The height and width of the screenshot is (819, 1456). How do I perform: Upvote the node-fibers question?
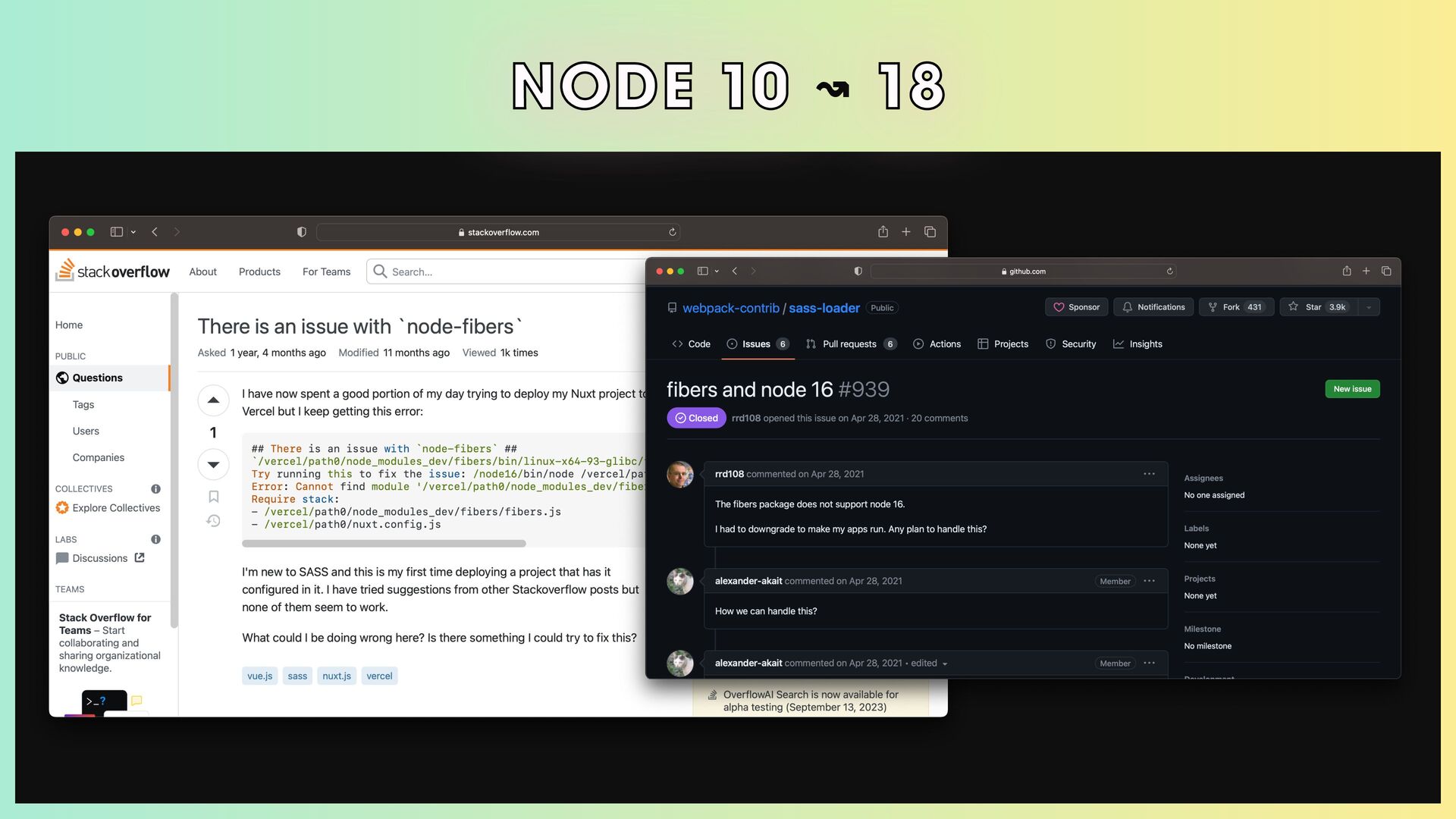pos(213,400)
